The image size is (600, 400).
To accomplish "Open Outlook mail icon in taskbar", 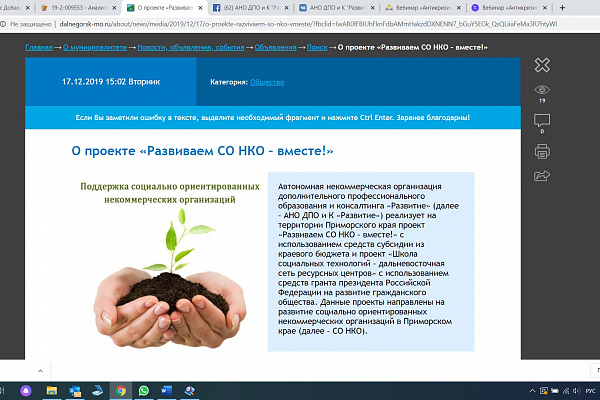I will point(75,391).
